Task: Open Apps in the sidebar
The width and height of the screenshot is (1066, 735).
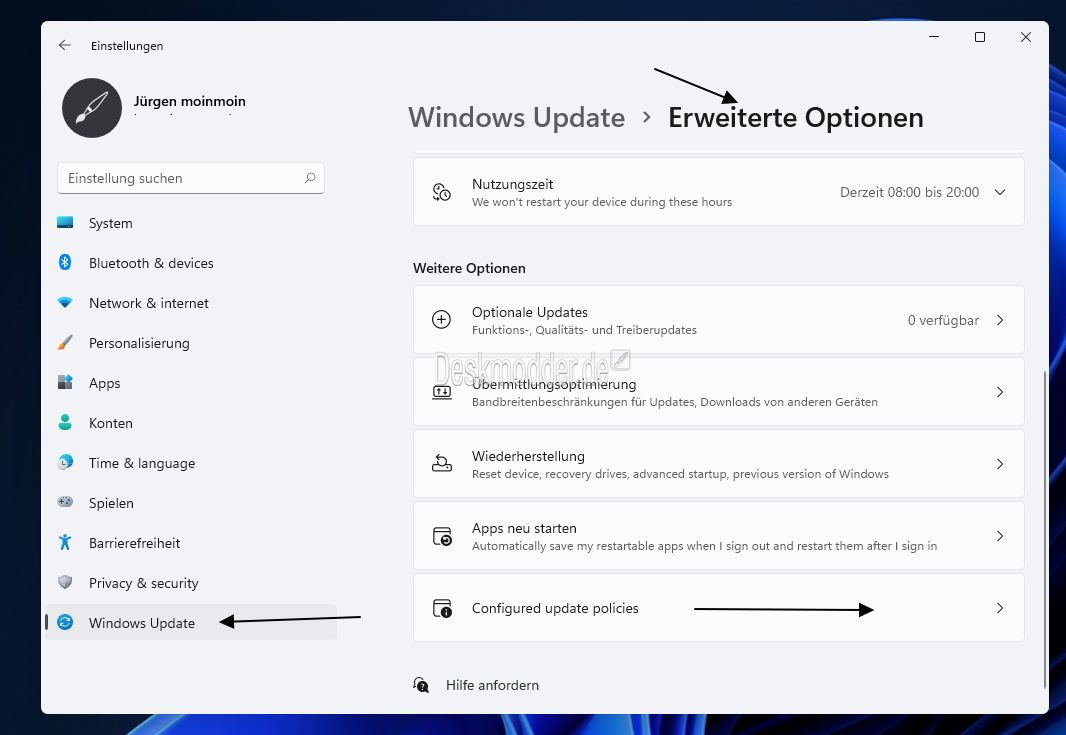Action: [x=190, y=383]
